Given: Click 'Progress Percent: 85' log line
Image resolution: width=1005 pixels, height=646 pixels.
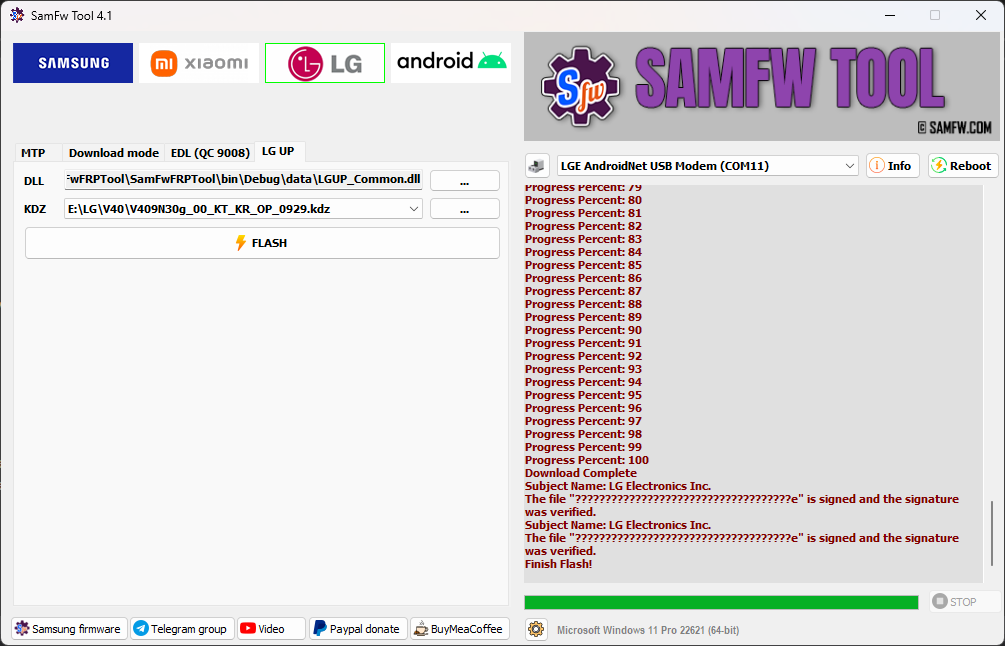Looking at the screenshot, I should pyautogui.click(x=583, y=265).
